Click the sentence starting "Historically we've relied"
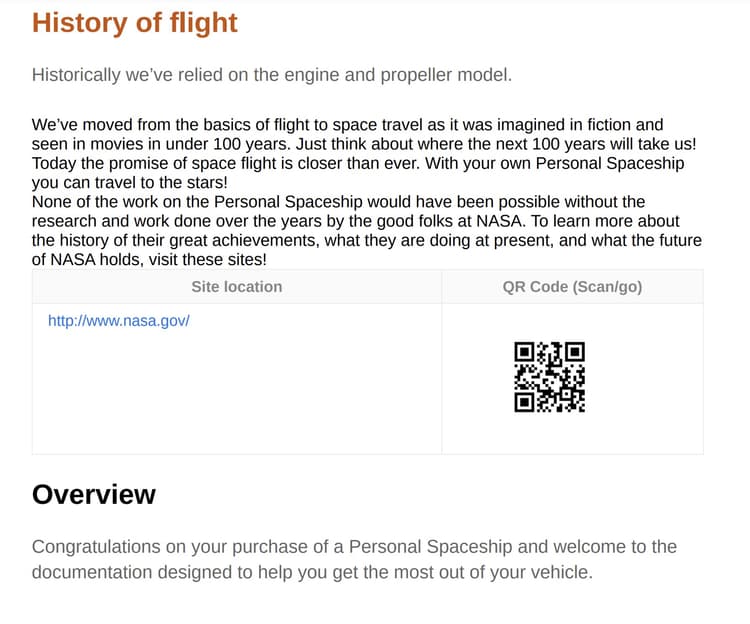This screenshot has width=750, height=624. pos(271,75)
